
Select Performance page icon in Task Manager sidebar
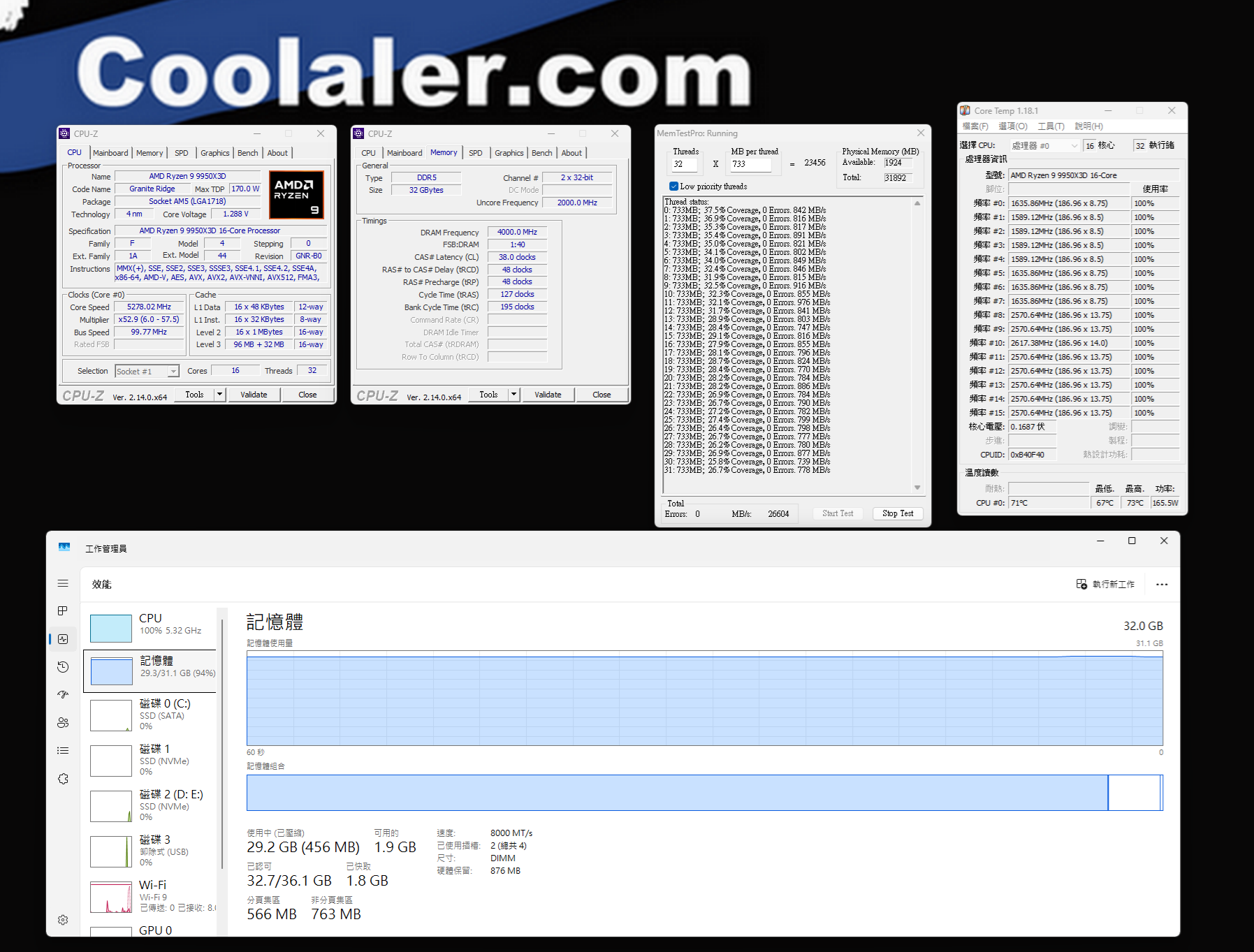(63, 639)
